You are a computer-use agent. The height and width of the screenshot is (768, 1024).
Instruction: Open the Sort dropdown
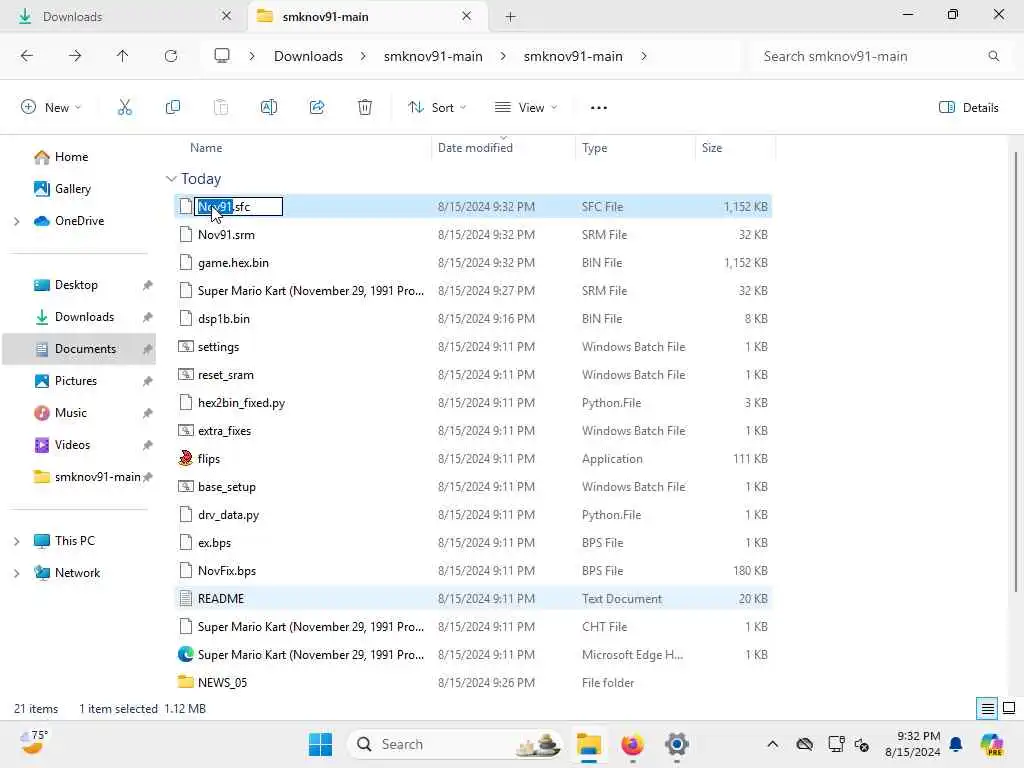[x=437, y=108]
